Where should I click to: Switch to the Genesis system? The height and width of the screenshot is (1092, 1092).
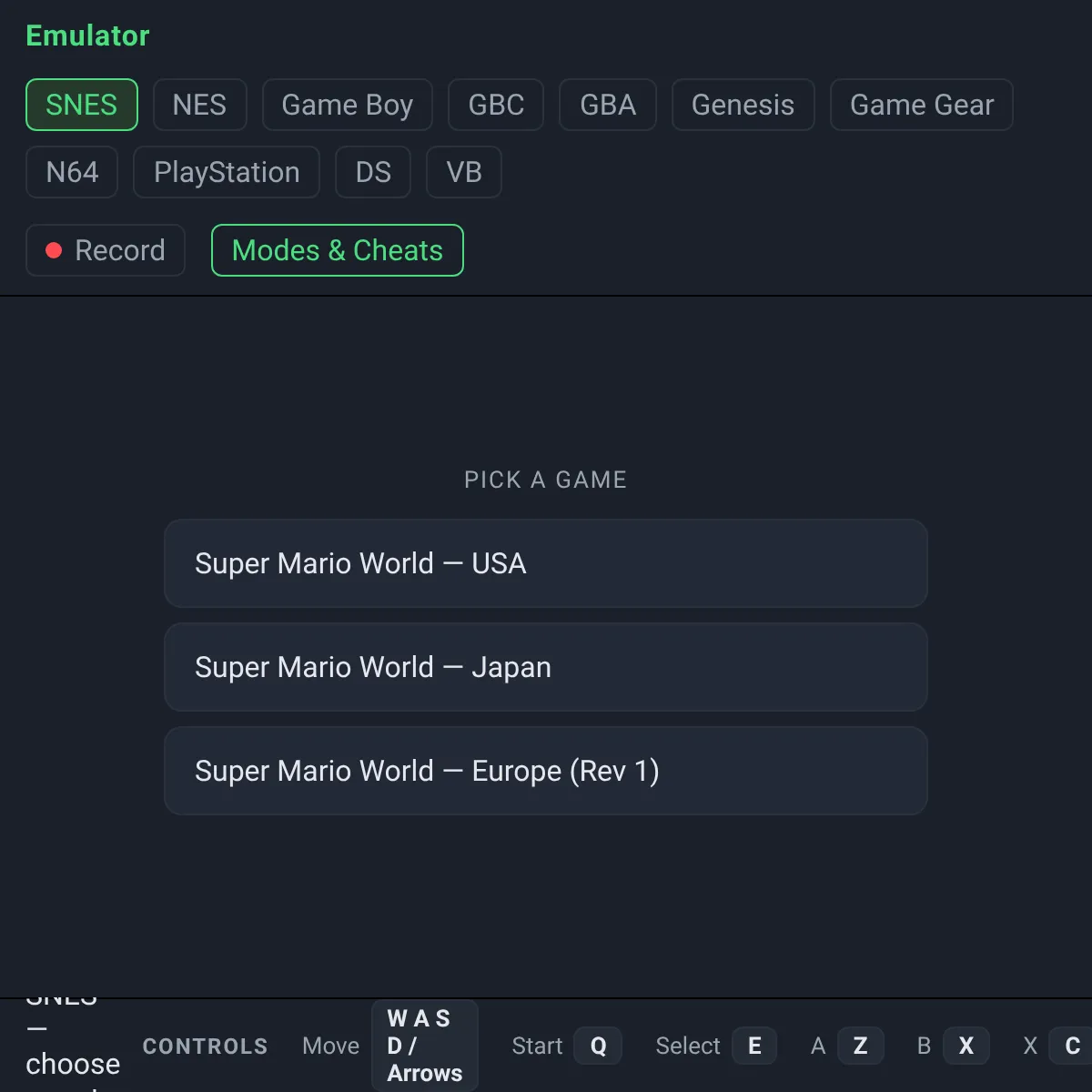click(x=743, y=105)
